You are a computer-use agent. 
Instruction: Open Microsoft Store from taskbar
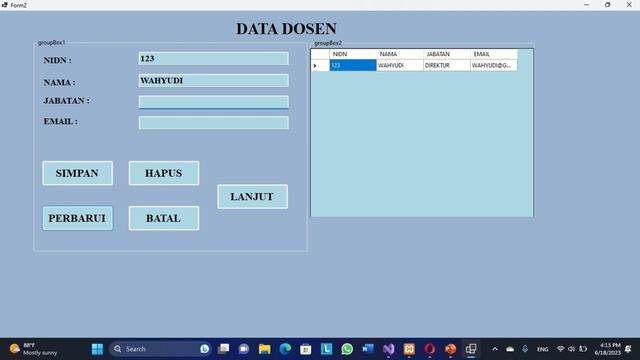[306, 349]
